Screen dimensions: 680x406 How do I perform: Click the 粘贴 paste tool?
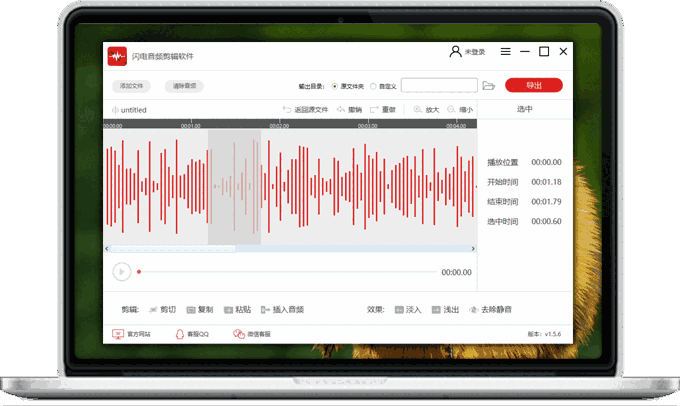237,310
